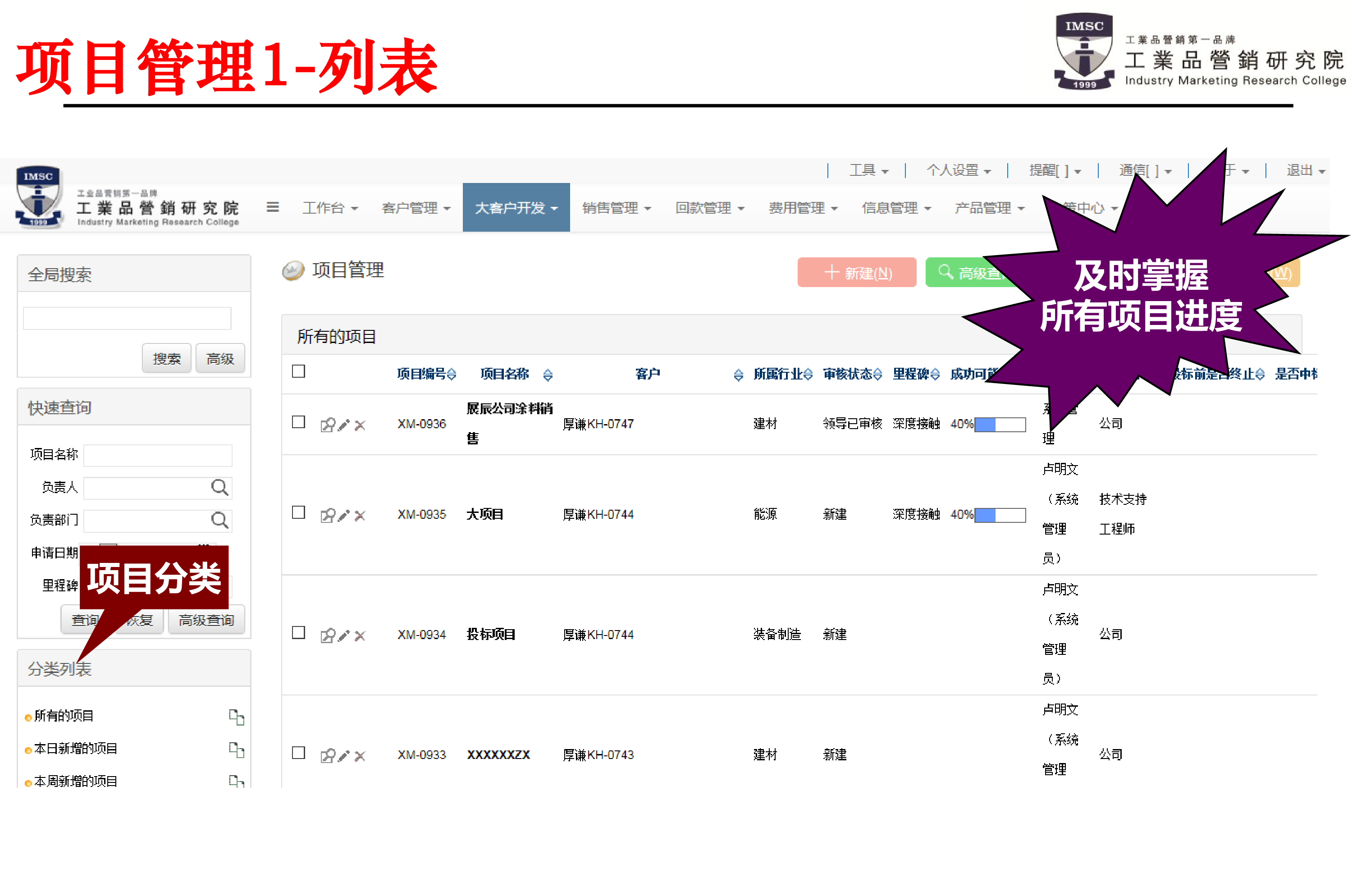This screenshot has height=896, width=1352.
Task: Open 负责部门 lookup magnifier icon
Action: (219, 521)
